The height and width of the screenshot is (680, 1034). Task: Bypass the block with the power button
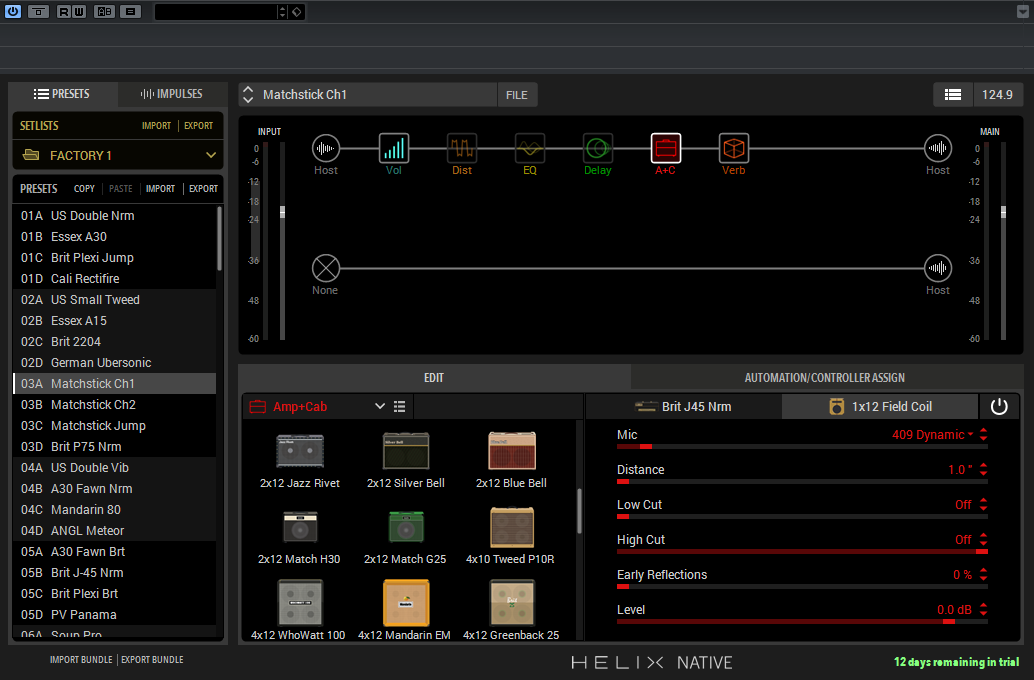click(999, 406)
